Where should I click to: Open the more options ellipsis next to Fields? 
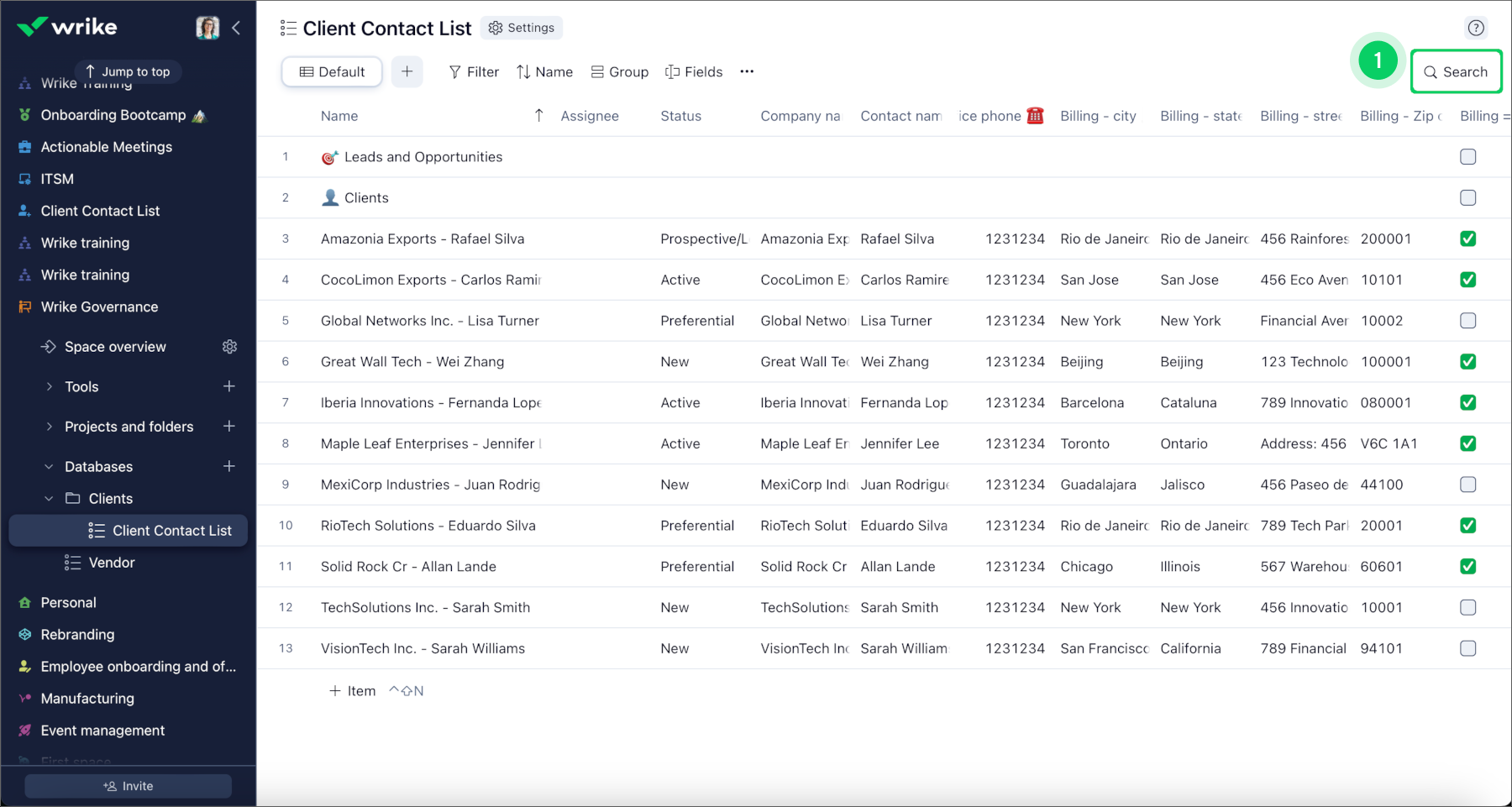[746, 71]
